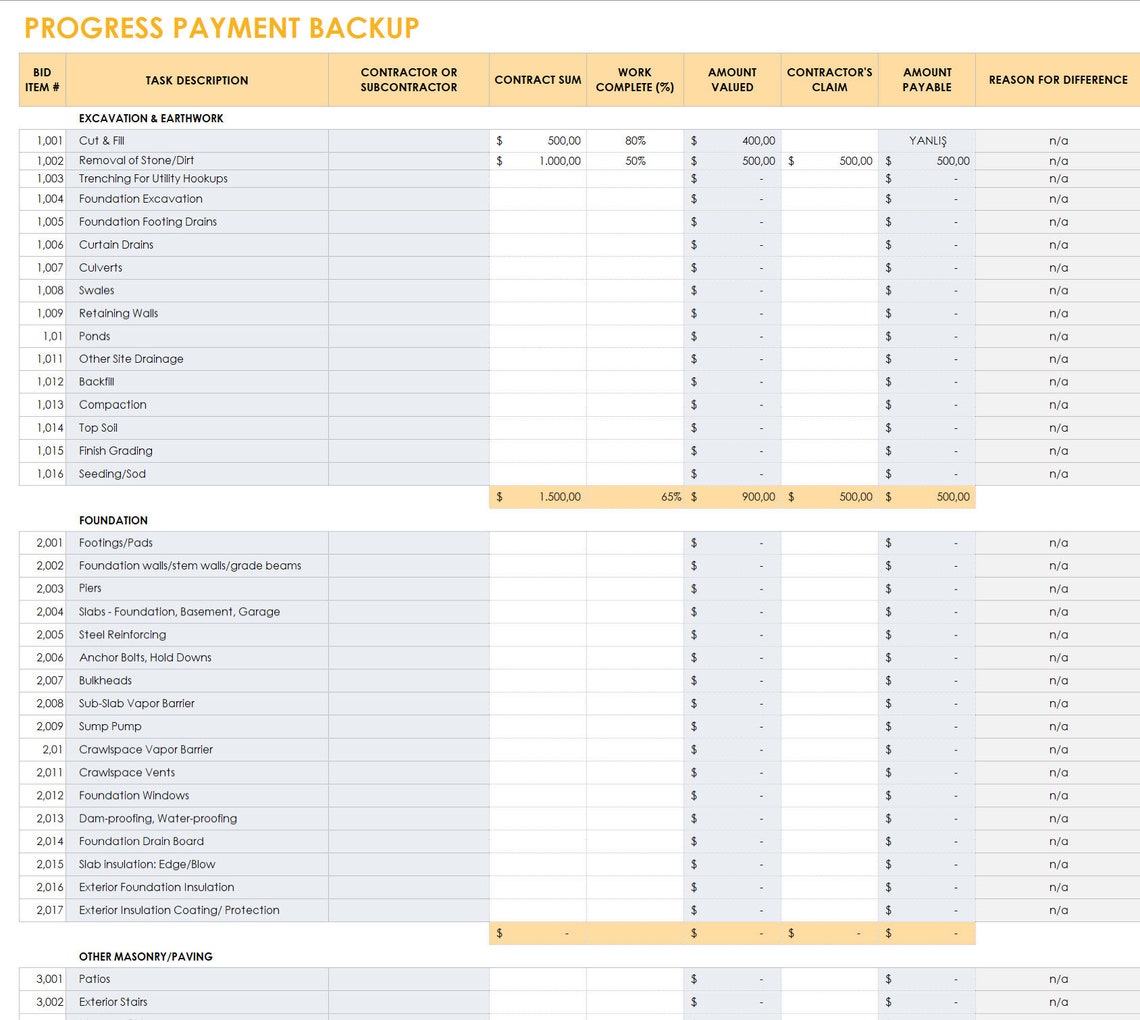
Task: Select the CONTRACTOR'S CLAIM column header
Action: [829, 80]
